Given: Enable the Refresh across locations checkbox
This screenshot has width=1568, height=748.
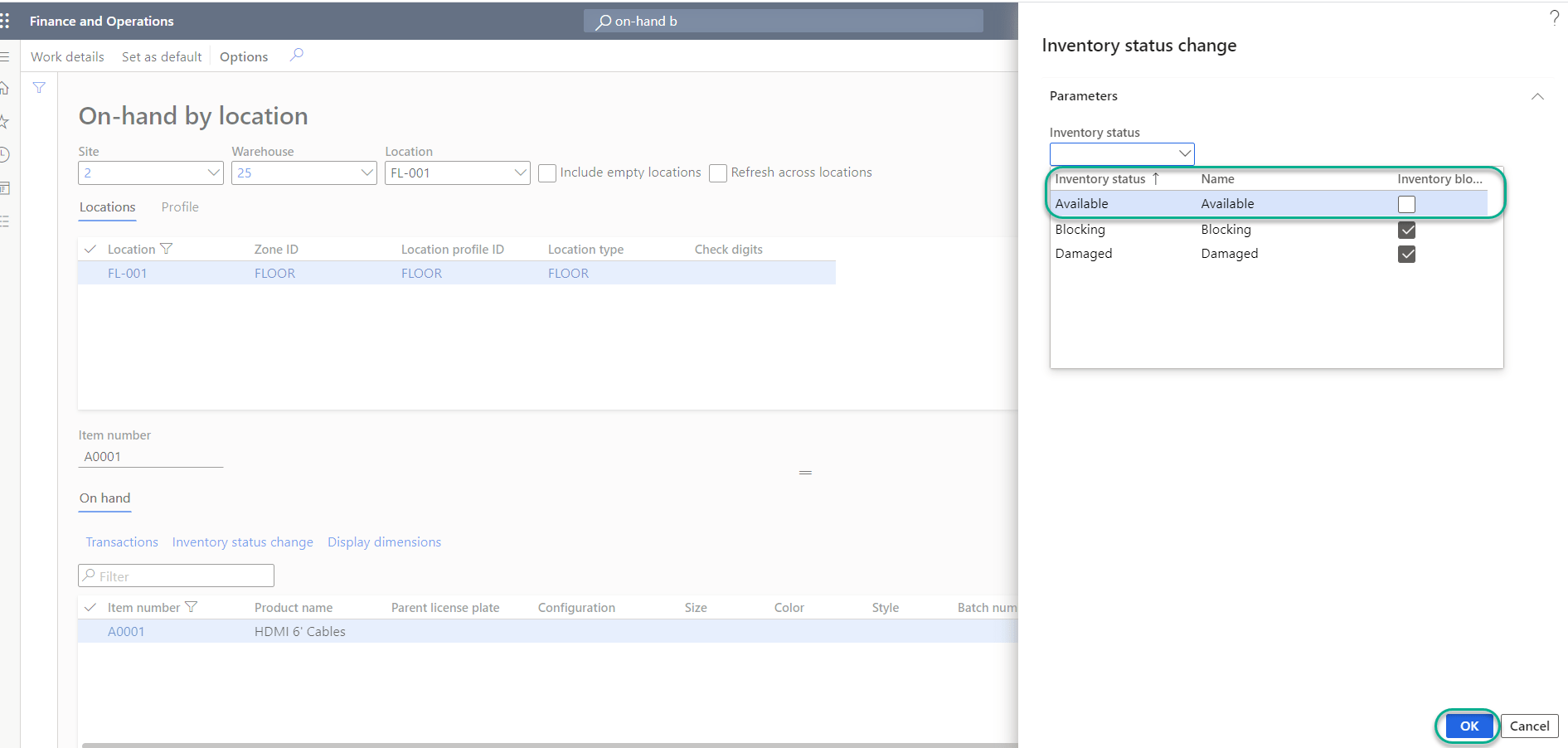Looking at the screenshot, I should (718, 172).
